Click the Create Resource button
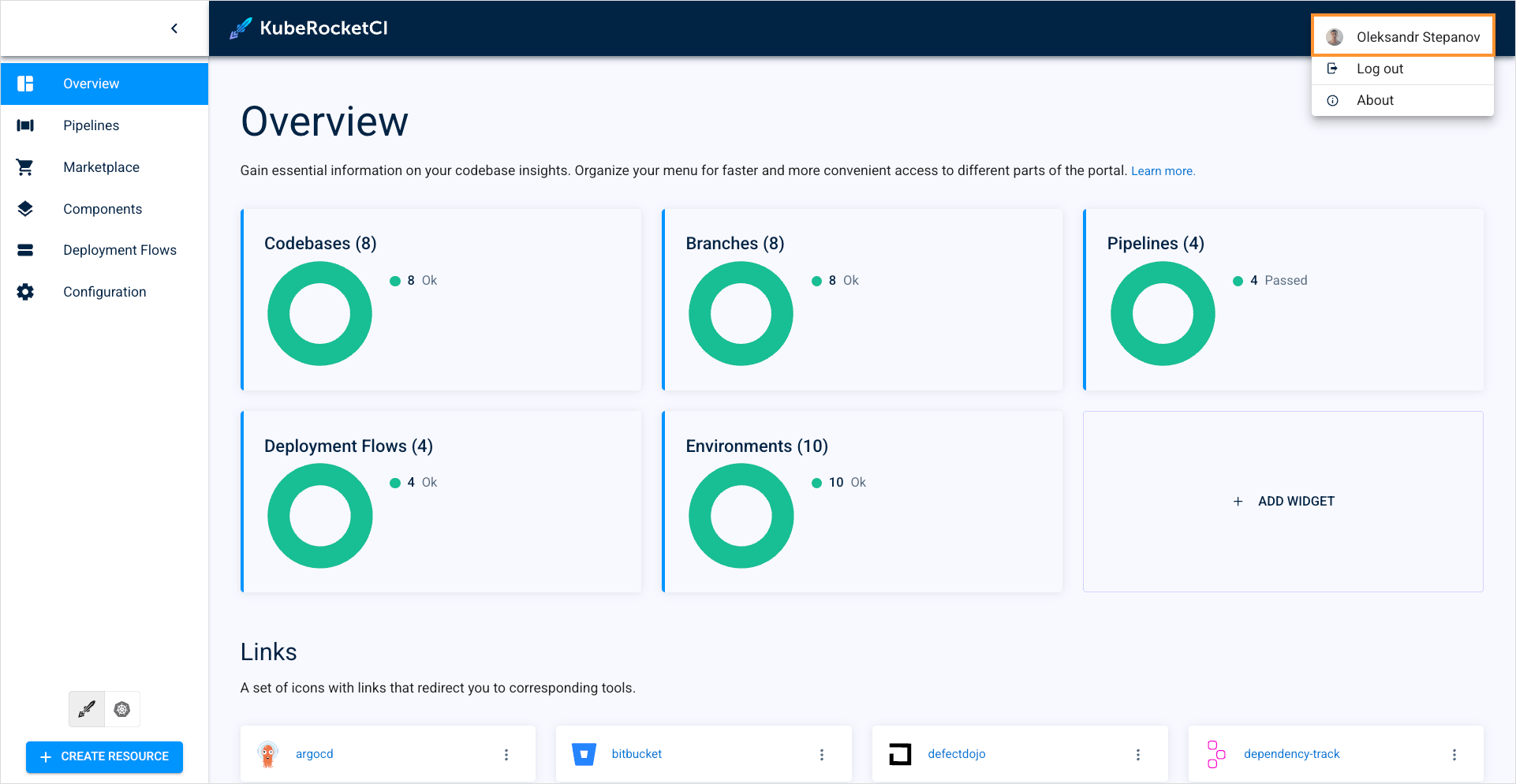1516x784 pixels. (104, 756)
